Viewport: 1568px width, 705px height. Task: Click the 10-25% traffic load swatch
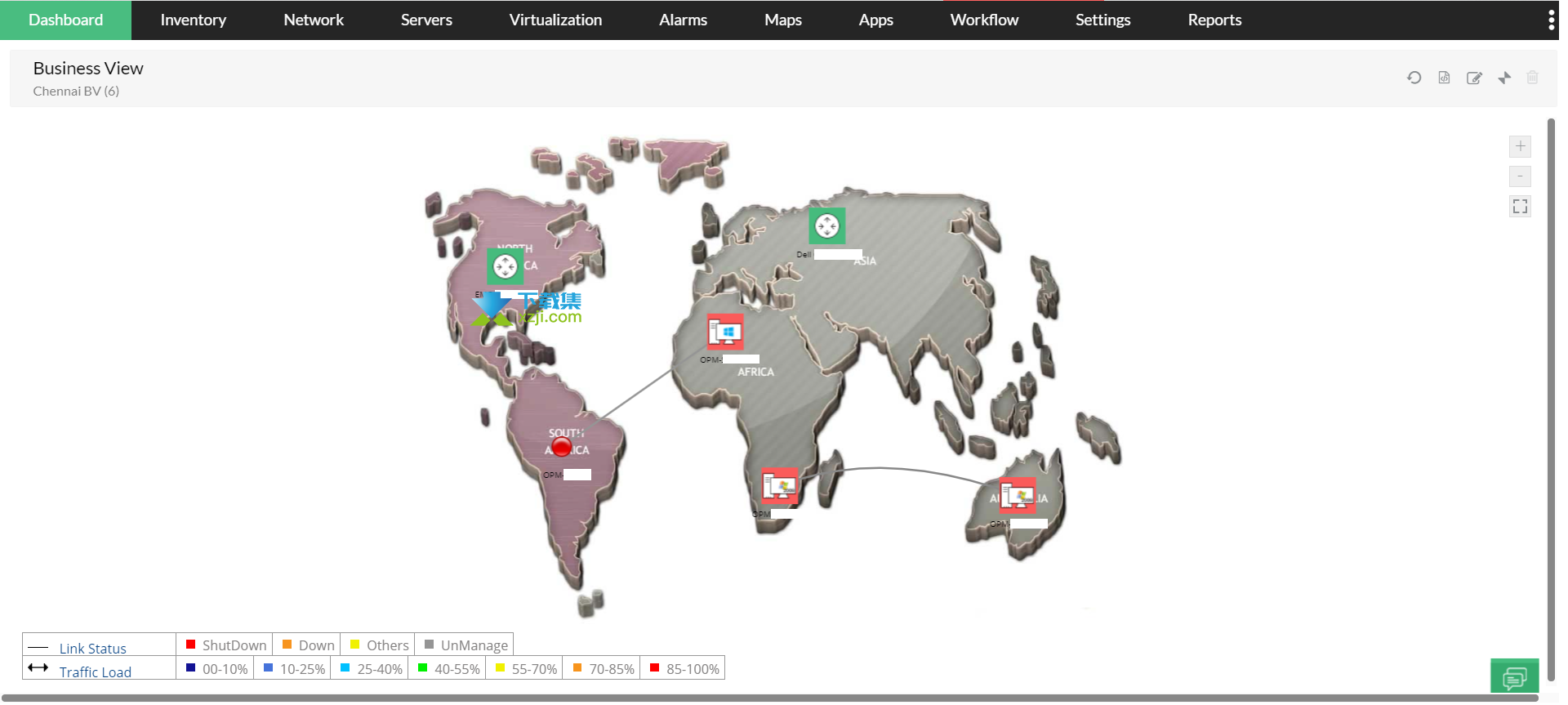pos(268,667)
